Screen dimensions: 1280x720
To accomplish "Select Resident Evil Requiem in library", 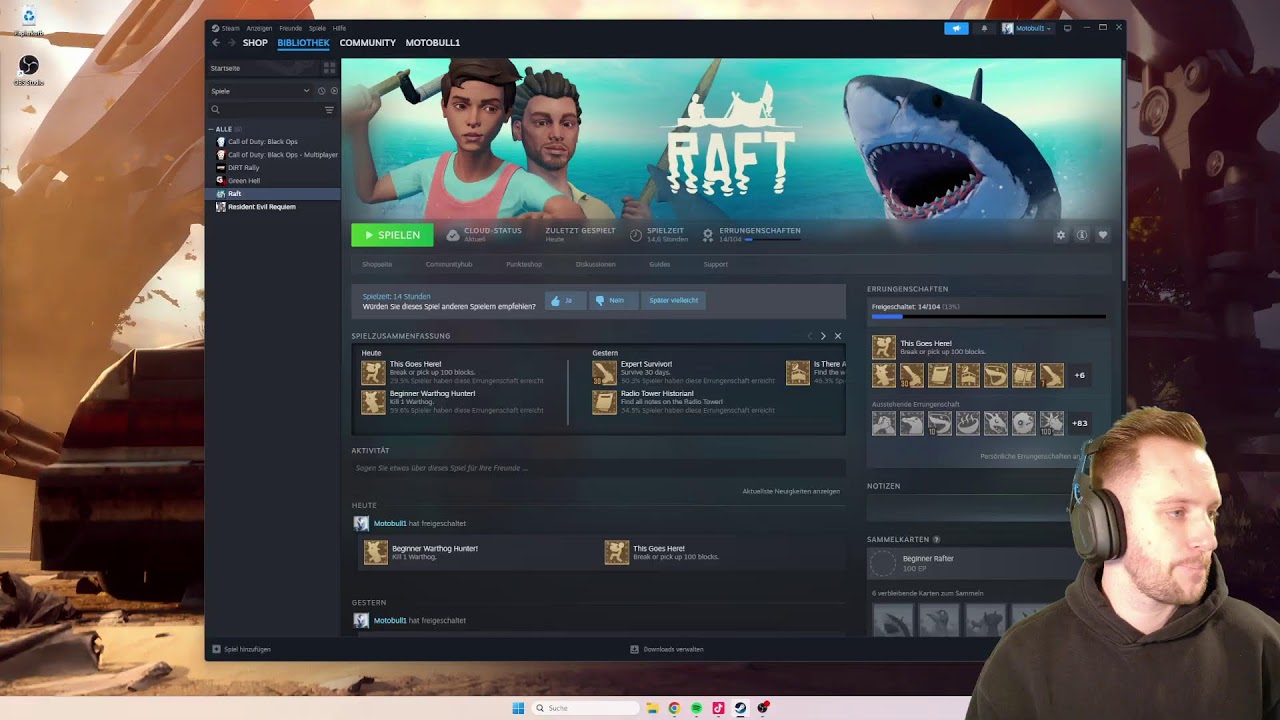I will pyautogui.click(x=261, y=207).
